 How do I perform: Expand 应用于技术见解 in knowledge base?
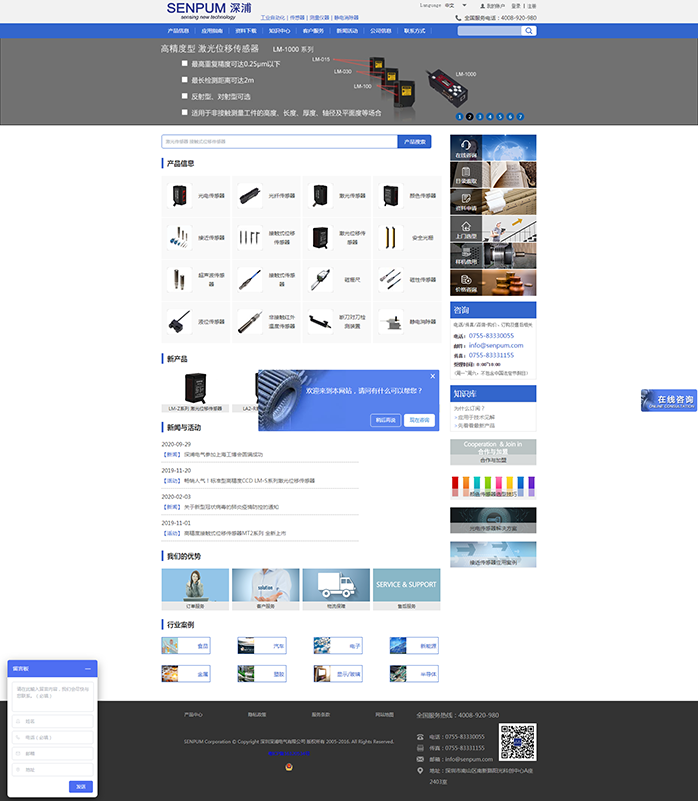[x=477, y=416]
